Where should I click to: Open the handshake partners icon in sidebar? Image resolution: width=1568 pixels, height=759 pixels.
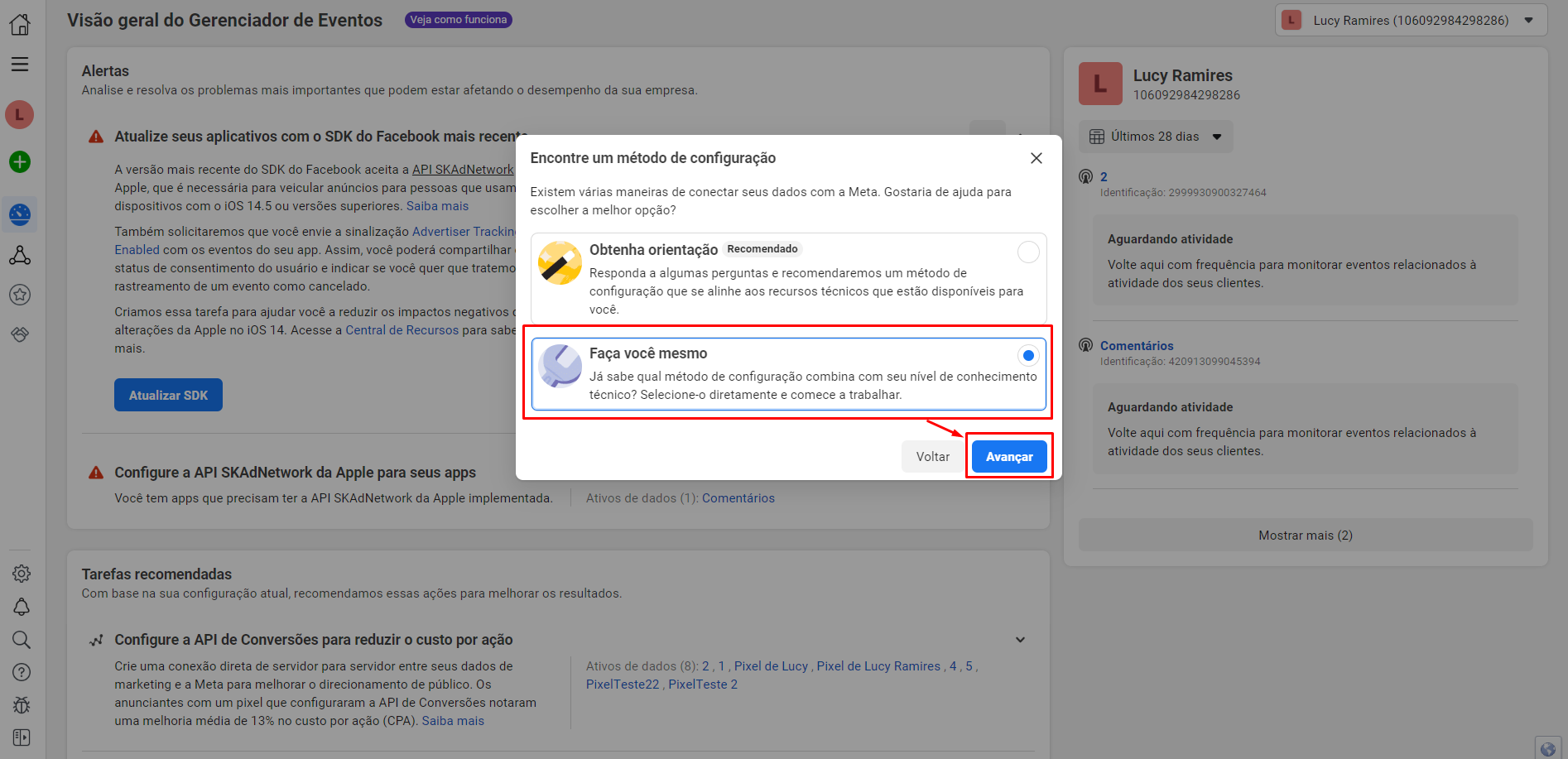click(x=20, y=334)
